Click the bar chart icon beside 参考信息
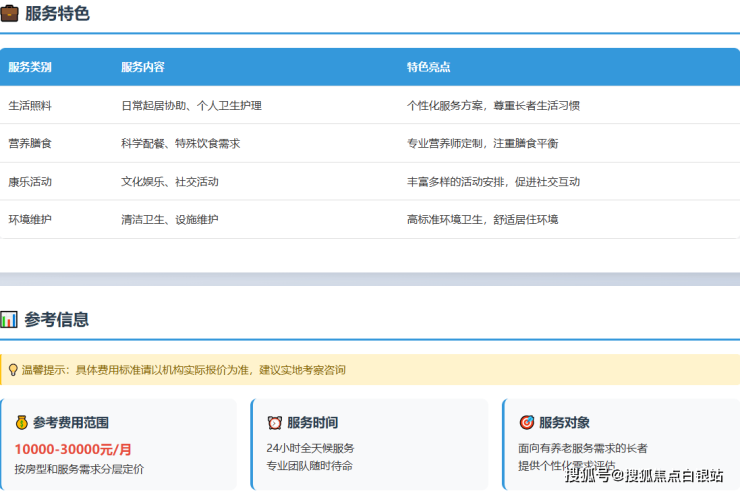 tap(9, 320)
